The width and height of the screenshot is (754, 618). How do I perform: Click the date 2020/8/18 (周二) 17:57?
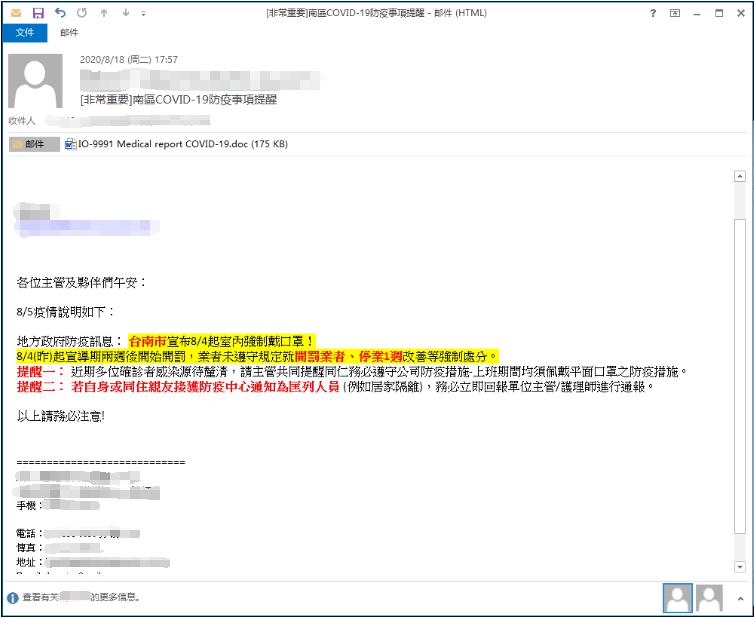129,60
